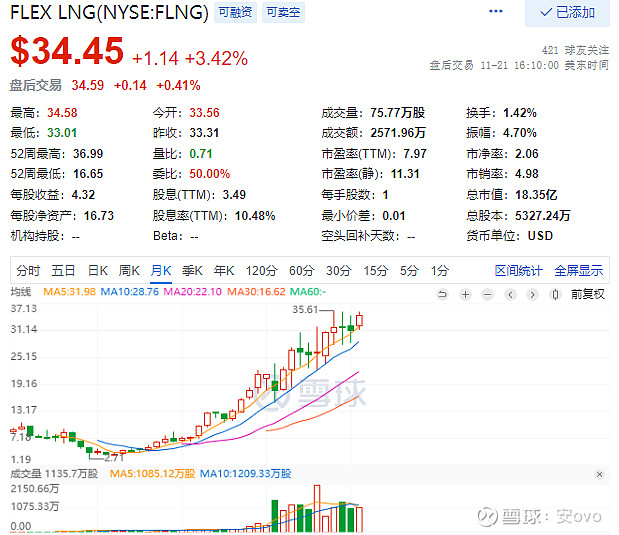The width and height of the screenshot is (619, 535).
Task: Open the 前复权 adjustment dropdown
Action: 588,294
